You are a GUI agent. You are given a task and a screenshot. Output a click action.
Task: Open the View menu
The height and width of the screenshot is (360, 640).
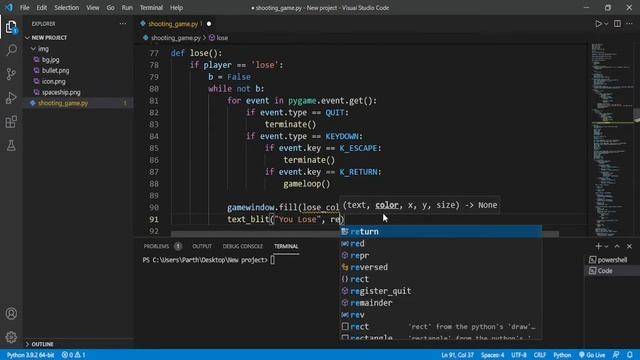[93, 8]
